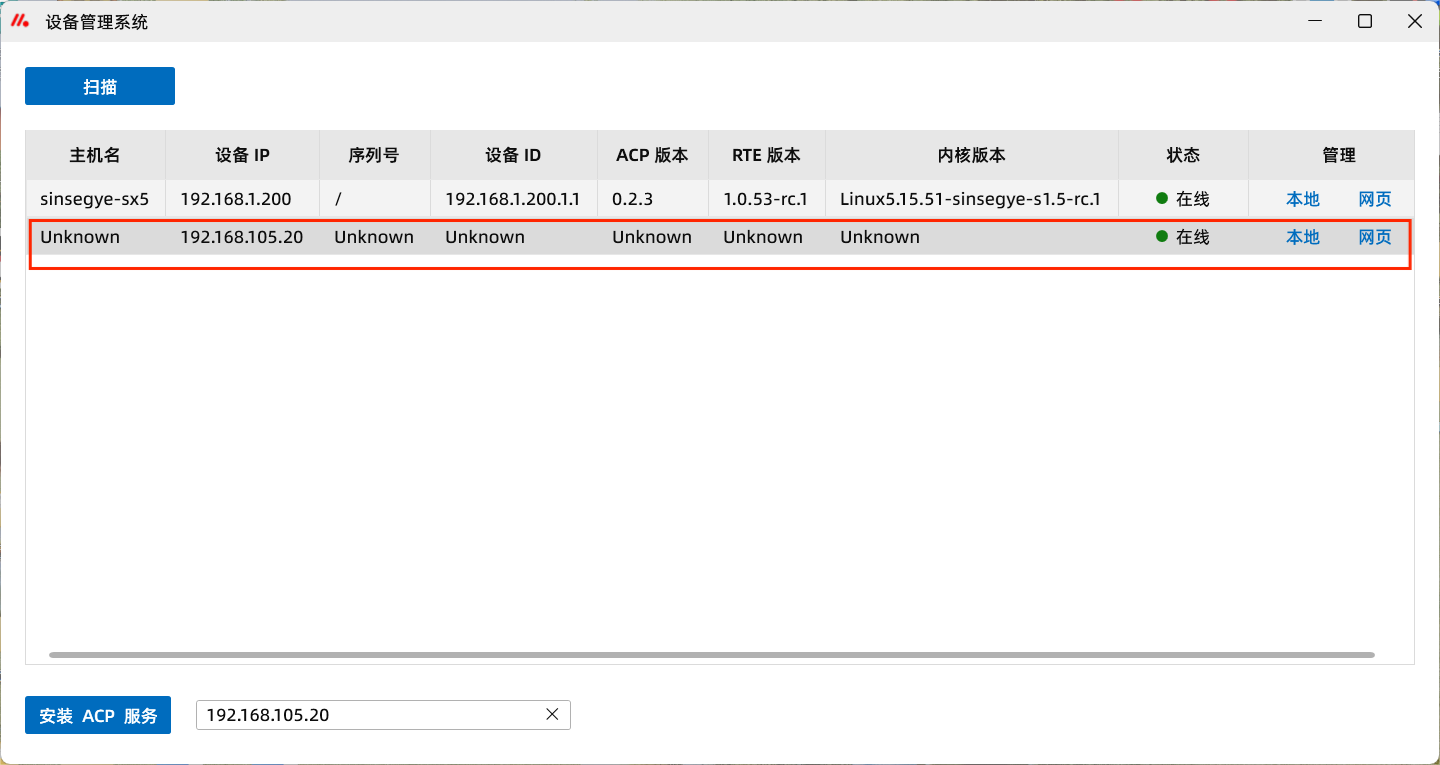Click the 内核版本 column header
The image size is (1440, 765).
(971, 155)
